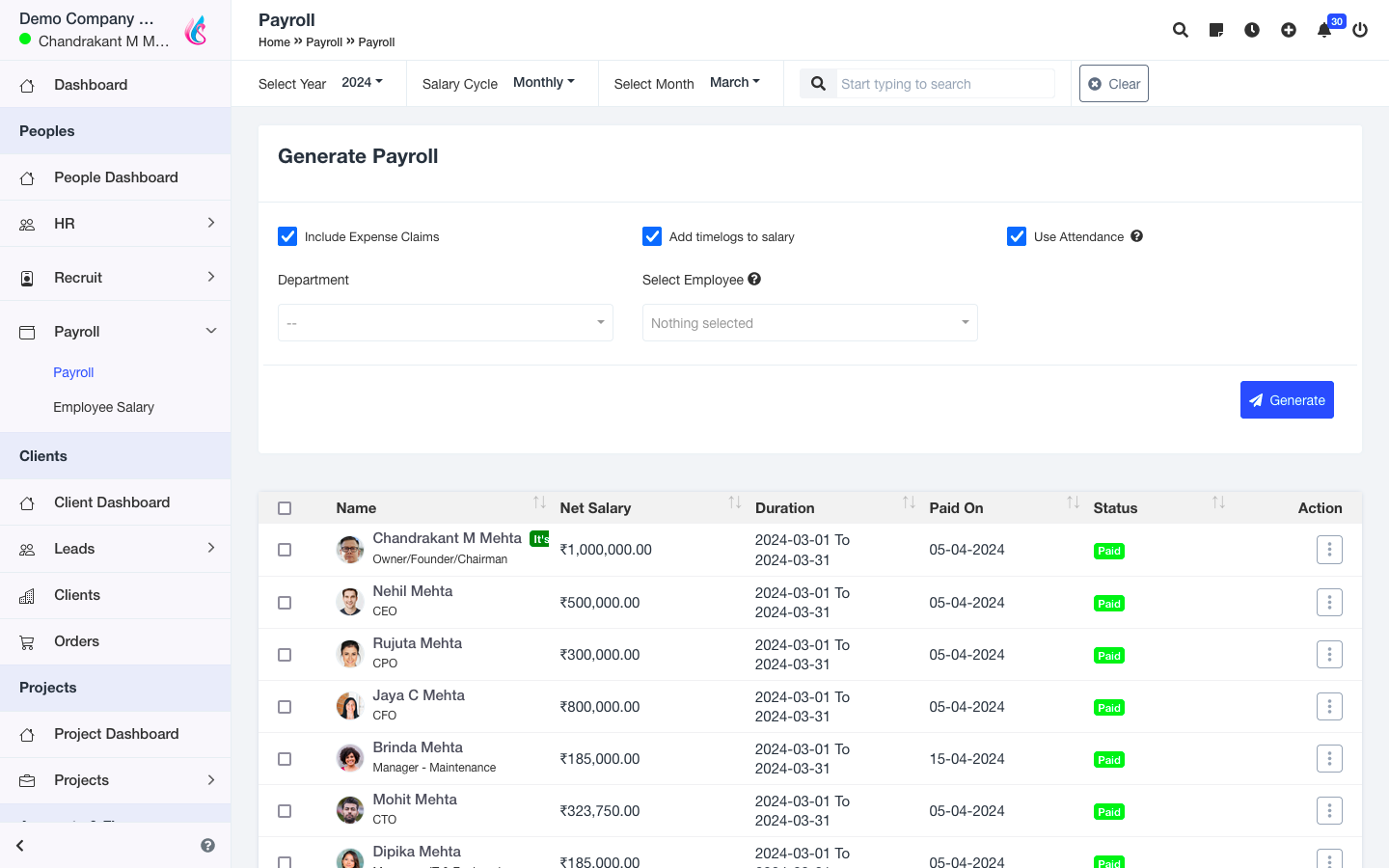The image size is (1389, 868).
Task: Click the search icon in top header
Action: tap(1180, 30)
